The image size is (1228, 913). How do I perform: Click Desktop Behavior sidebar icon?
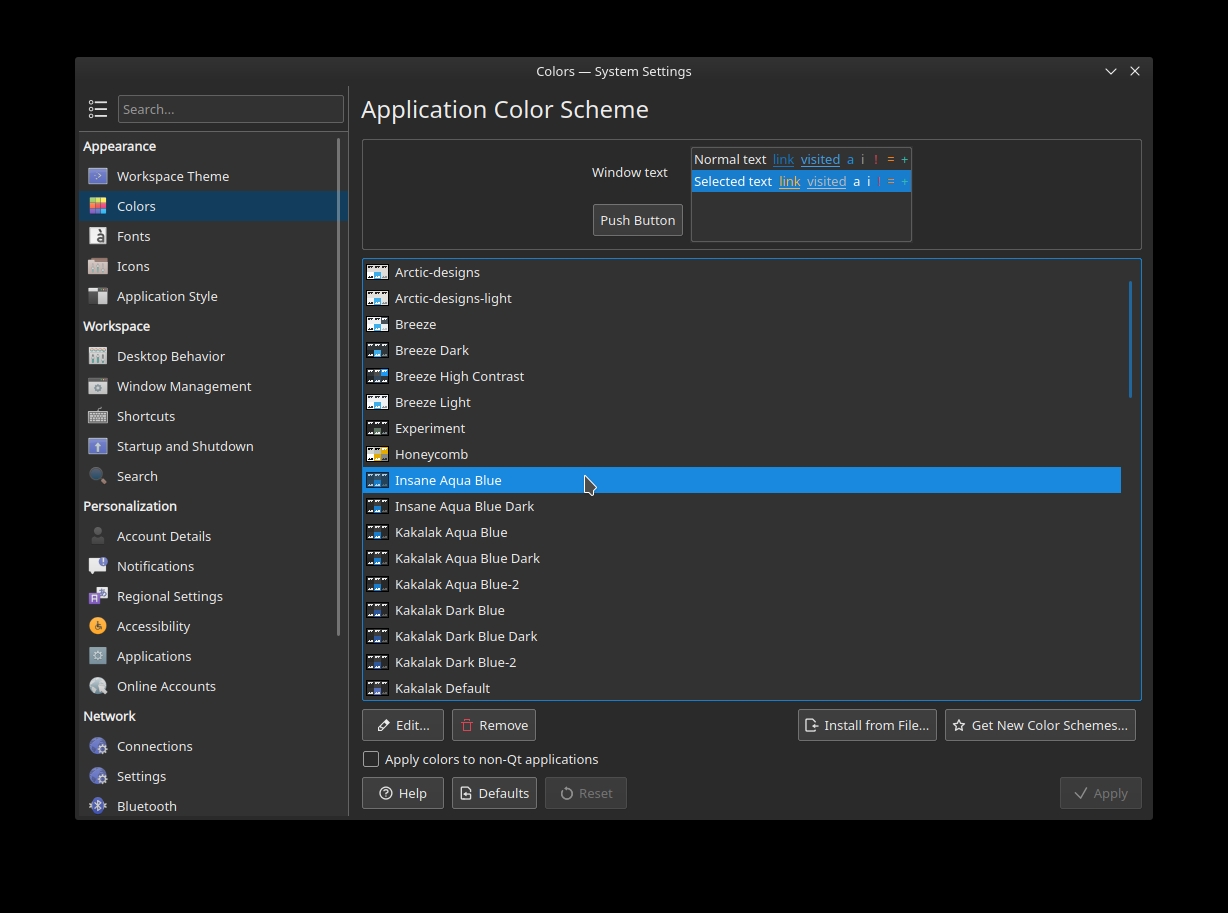[98, 356]
